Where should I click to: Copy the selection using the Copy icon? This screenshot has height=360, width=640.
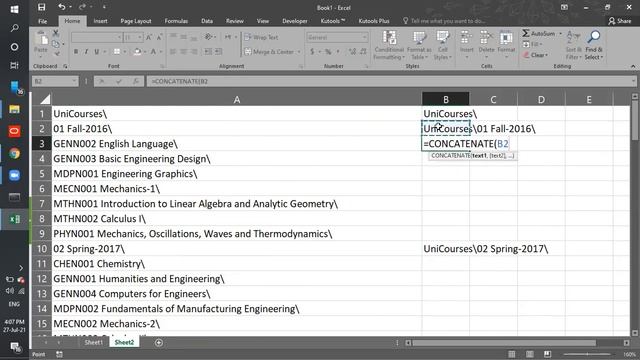coord(56,43)
